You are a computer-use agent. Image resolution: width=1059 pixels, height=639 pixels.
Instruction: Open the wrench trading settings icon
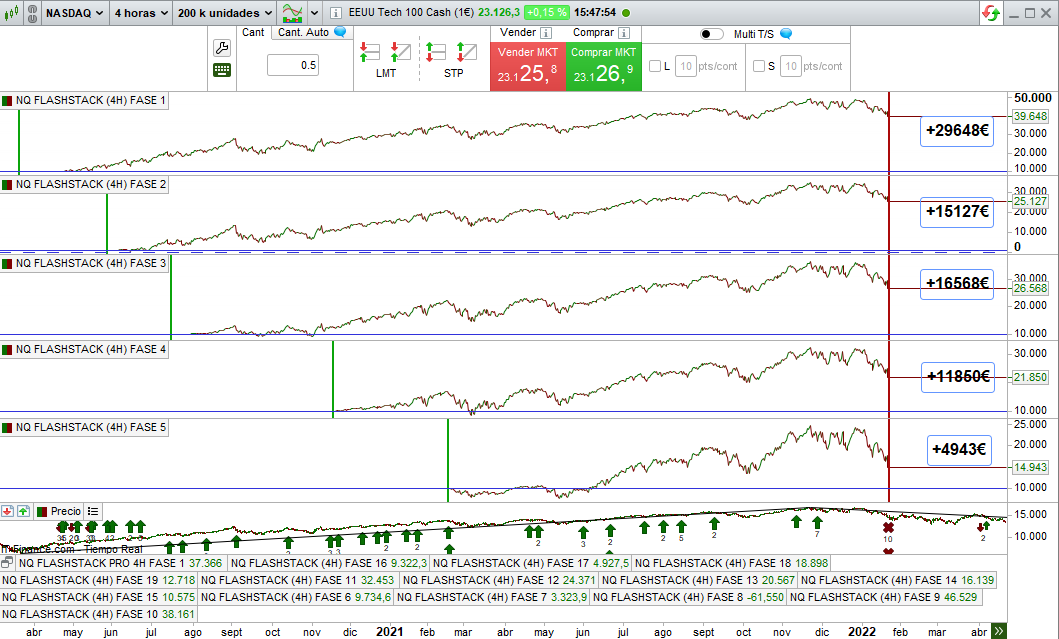pyautogui.click(x=222, y=48)
